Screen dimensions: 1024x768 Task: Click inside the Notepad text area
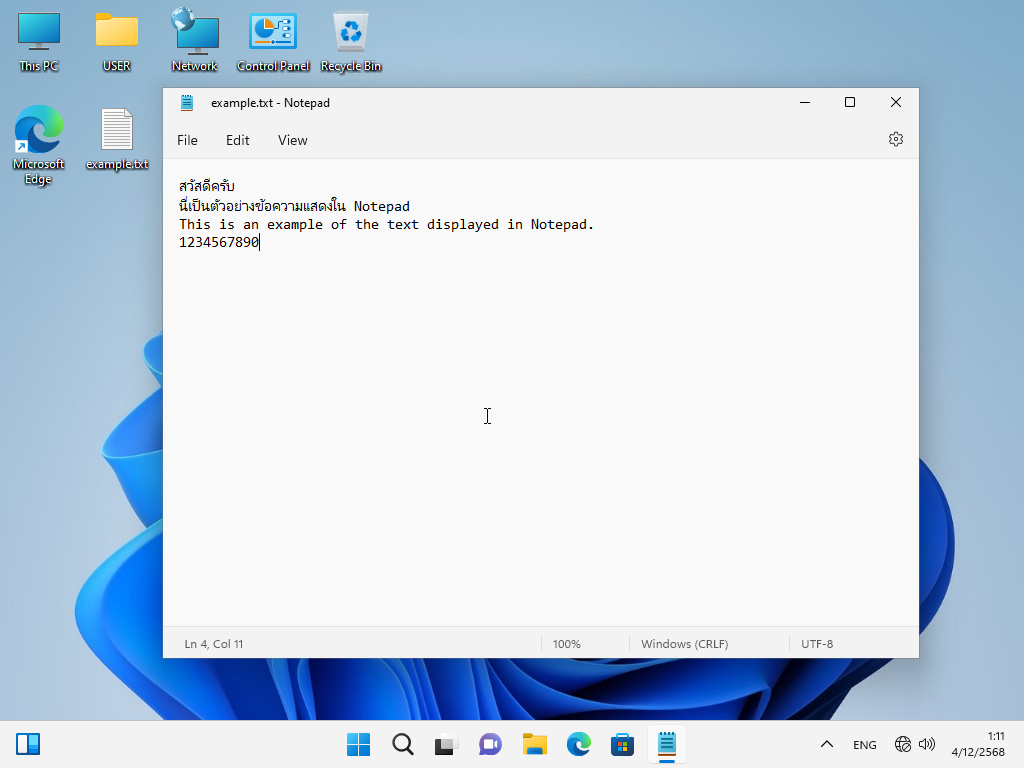point(540,420)
